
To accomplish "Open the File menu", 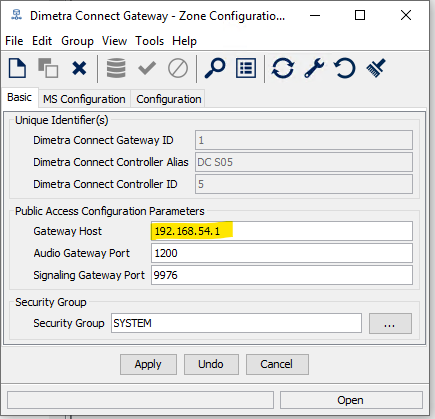I will click(14, 41).
